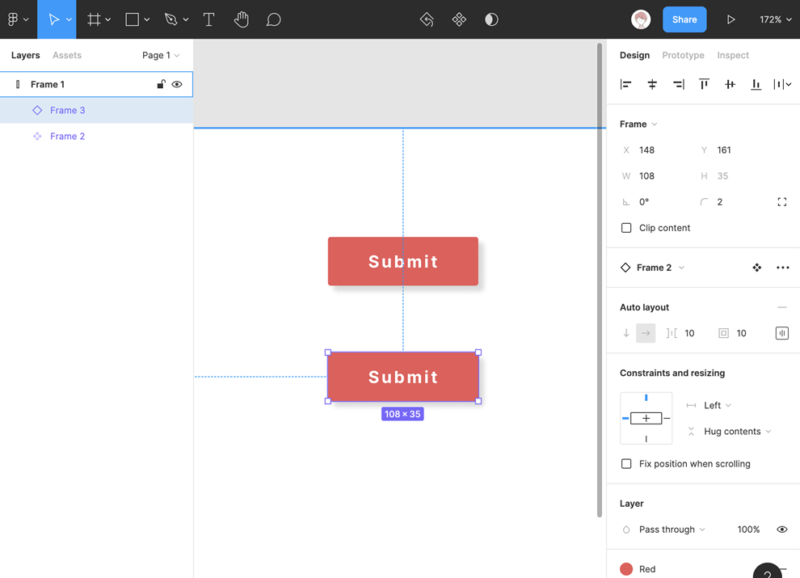Click the X position input field
The image size is (800, 578).
click(660, 150)
